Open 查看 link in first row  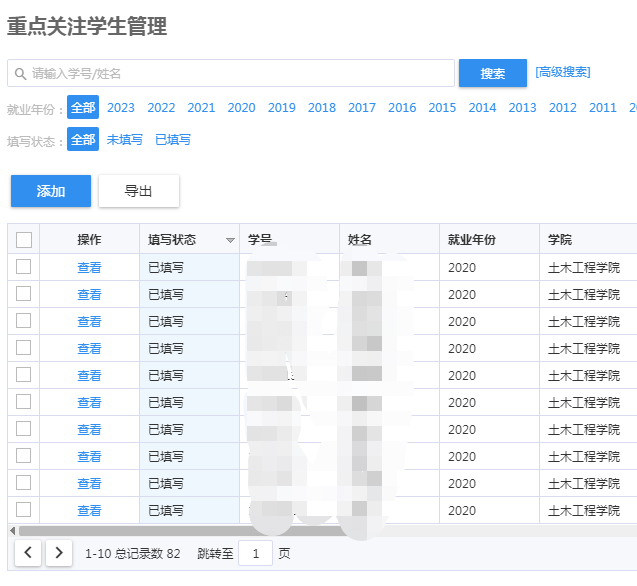pyautogui.click(x=89, y=268)
